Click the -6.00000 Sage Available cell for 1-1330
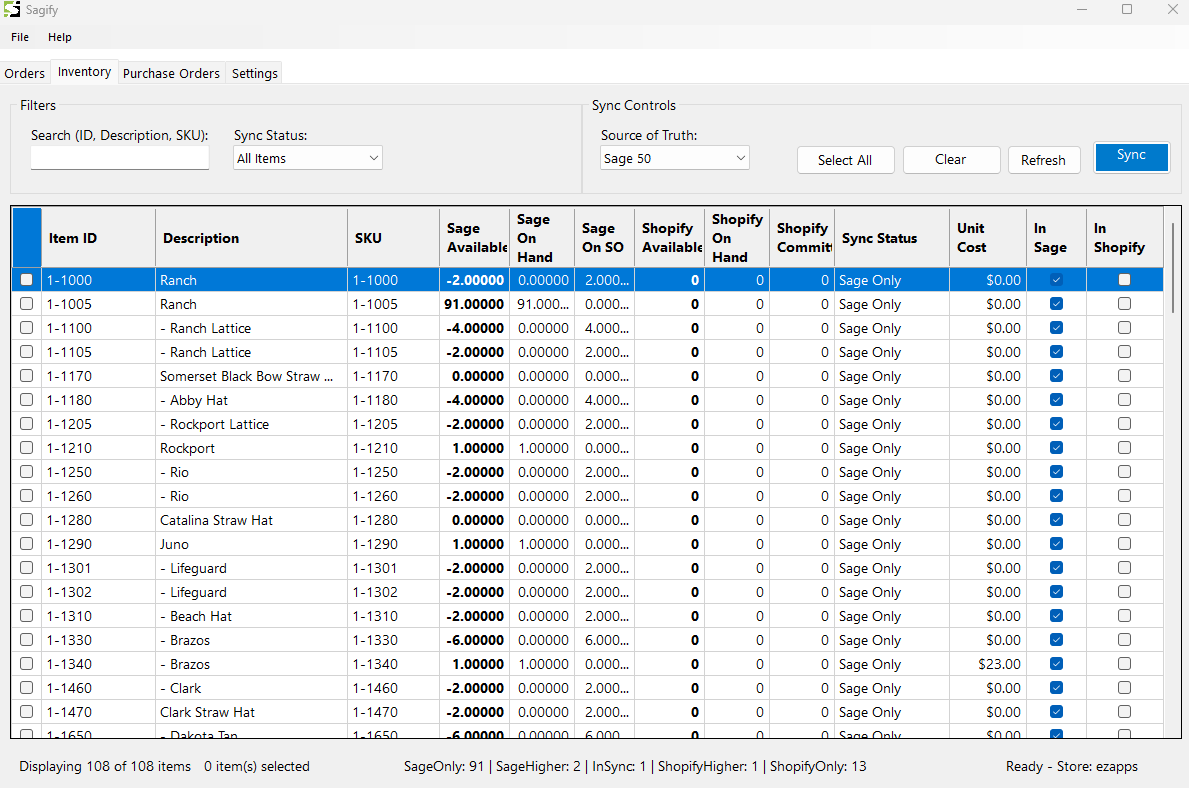This screenshot has width=1189, height=788. tap(475, 640)
